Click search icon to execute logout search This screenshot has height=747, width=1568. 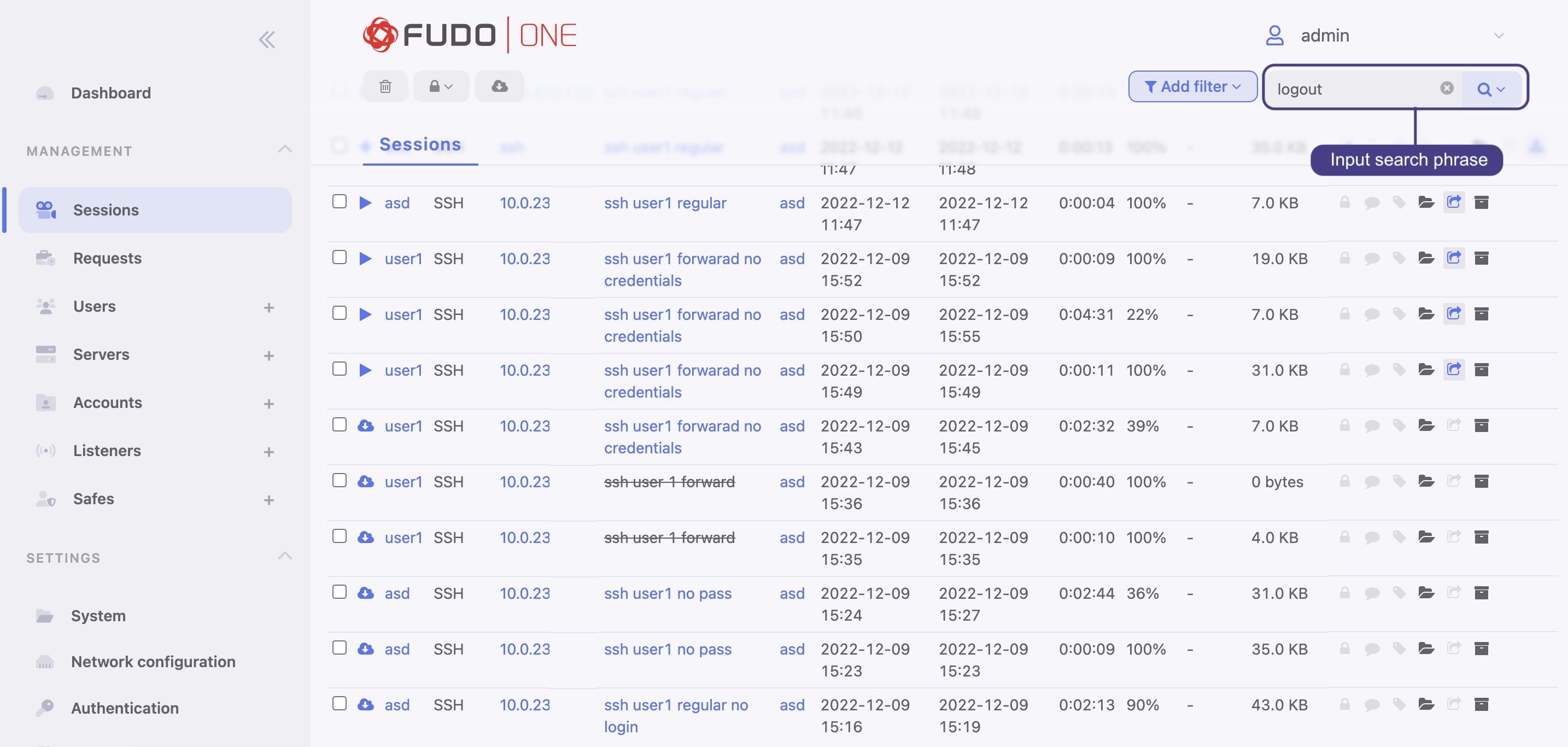click(x=1485, y=88)
